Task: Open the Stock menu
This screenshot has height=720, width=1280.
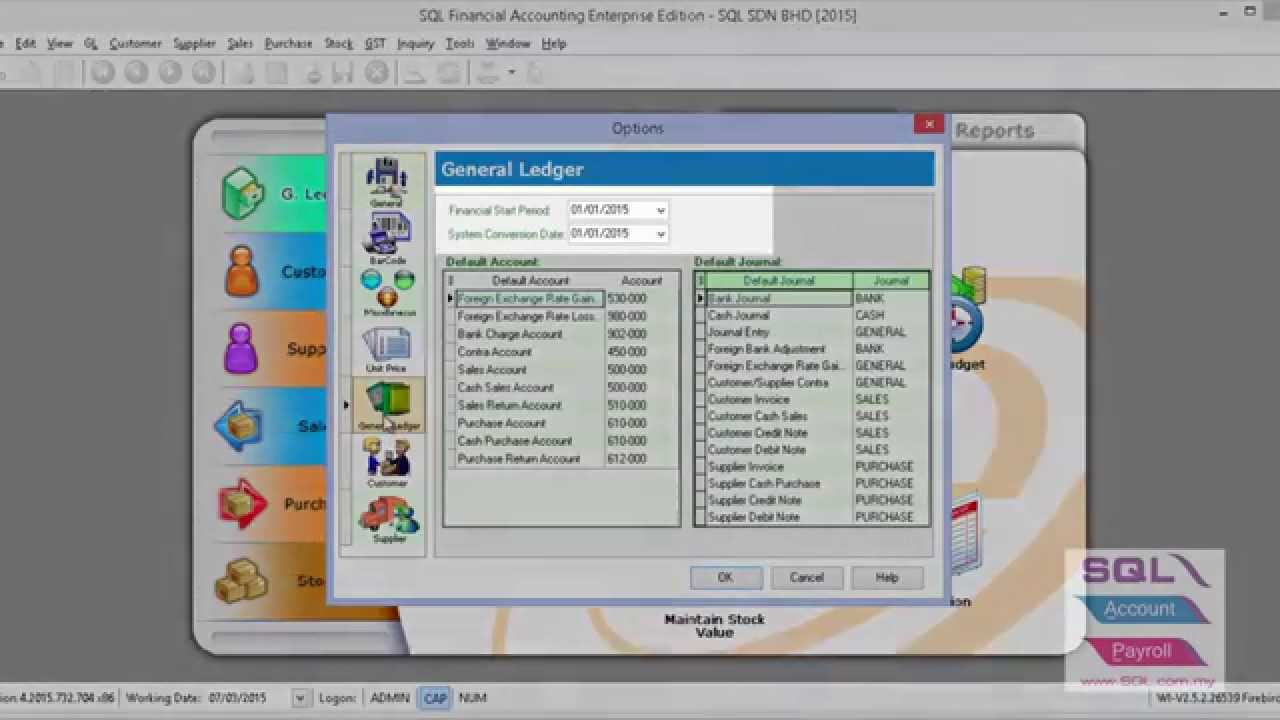Action: (338, 44)
